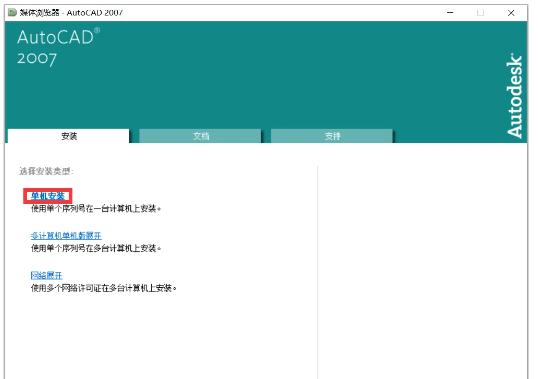The width and height of the screenshot is (538, 379).
Task: Click the description below 单机安装
Action: tap(96, 209)
